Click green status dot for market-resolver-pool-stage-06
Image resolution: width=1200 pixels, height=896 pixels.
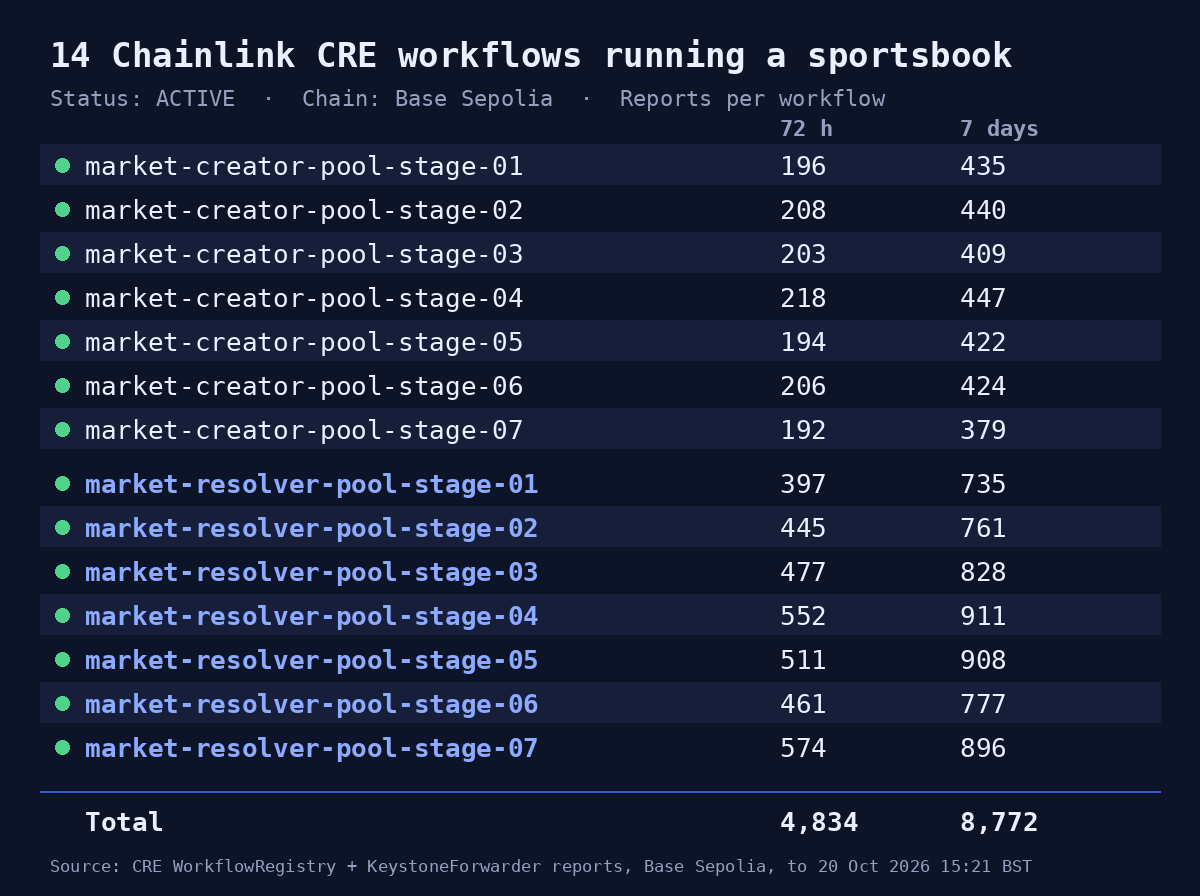[x=62, y=703]
